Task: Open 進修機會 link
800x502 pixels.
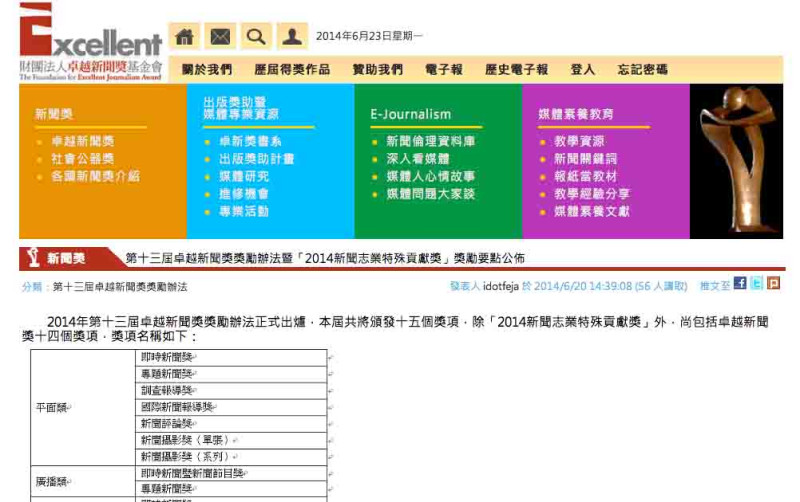Action: (x=244, y=194)
